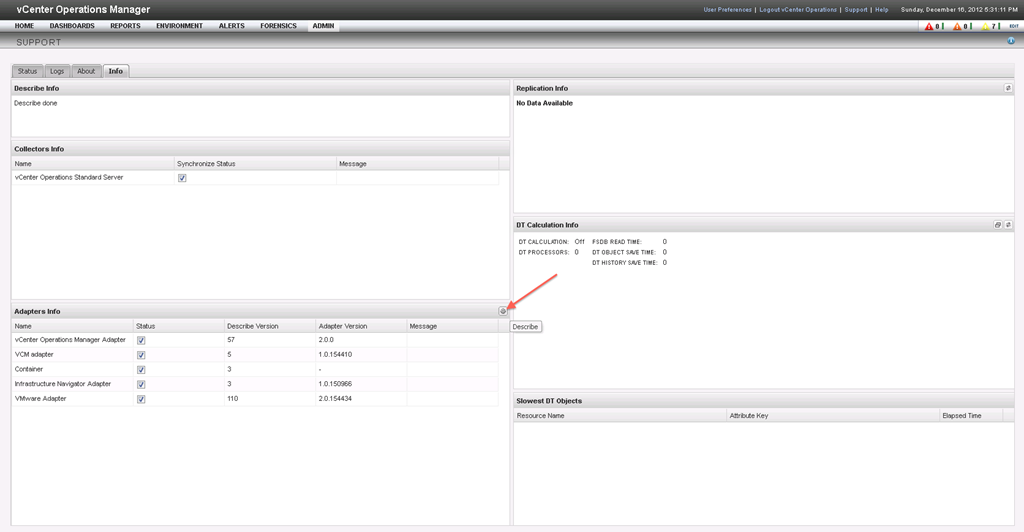Click the Describe Version column header
The image size is (1024, 532).
point(252,326)
